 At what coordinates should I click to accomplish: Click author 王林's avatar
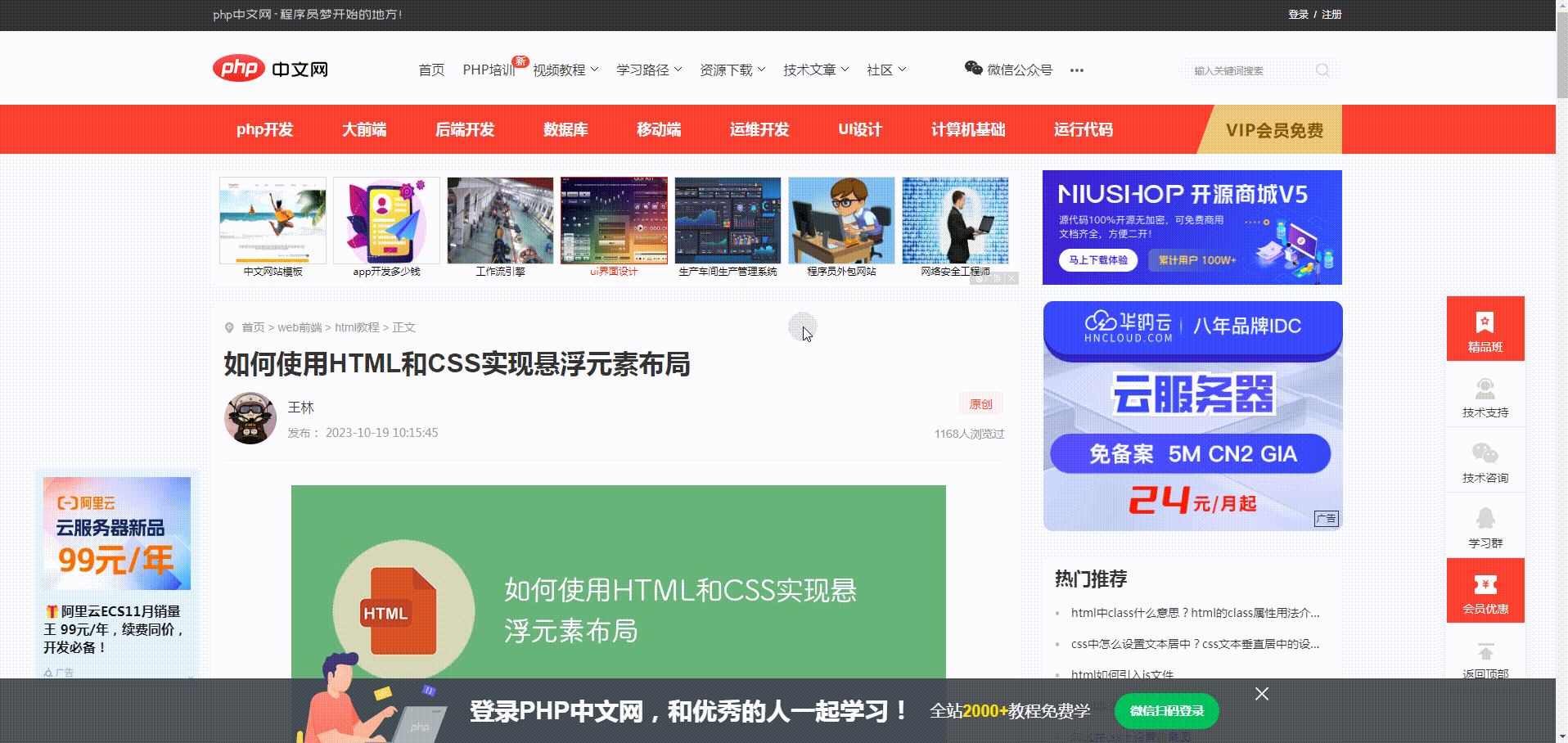(250, 418)
